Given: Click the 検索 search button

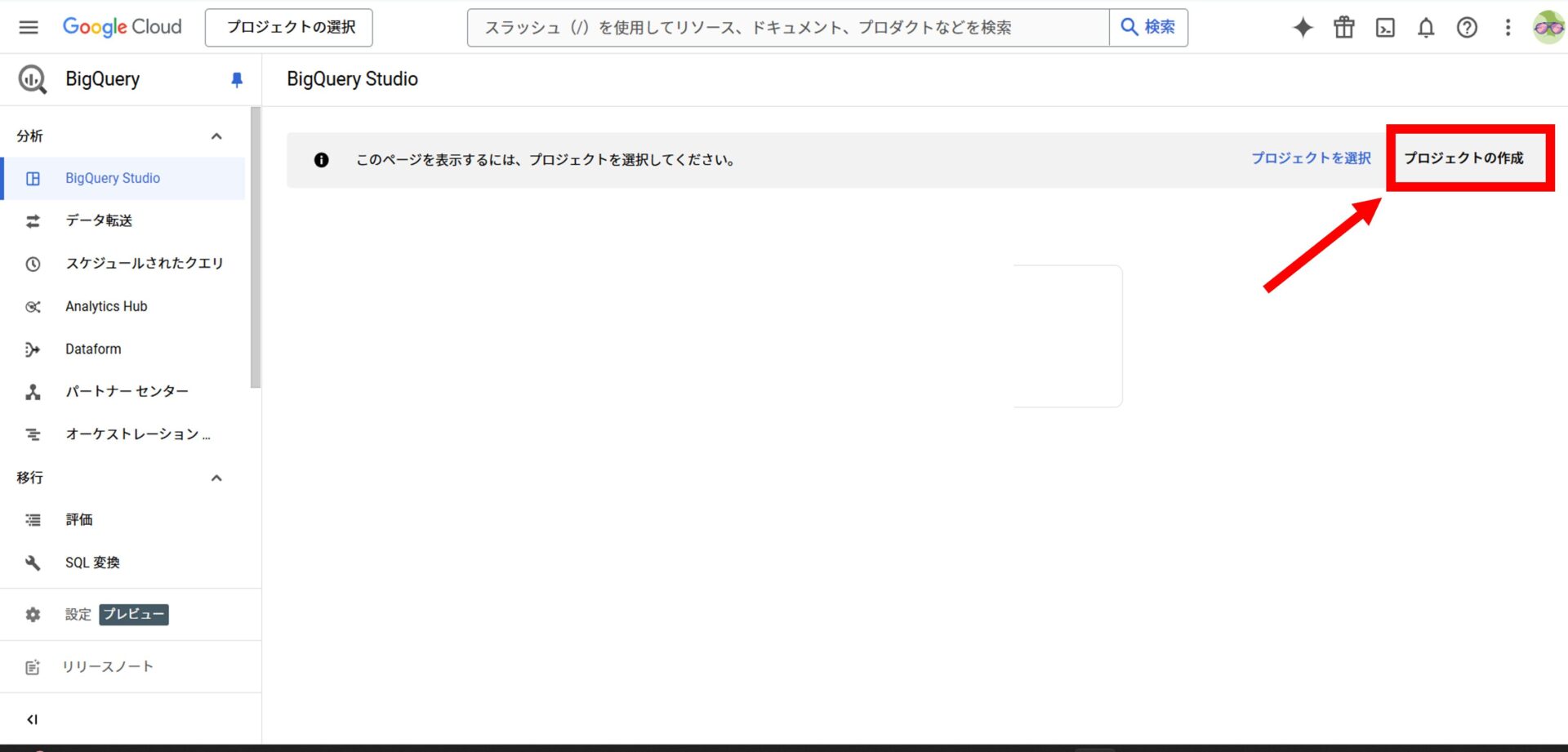Looking at the screenshot, I should [1148, 28].
